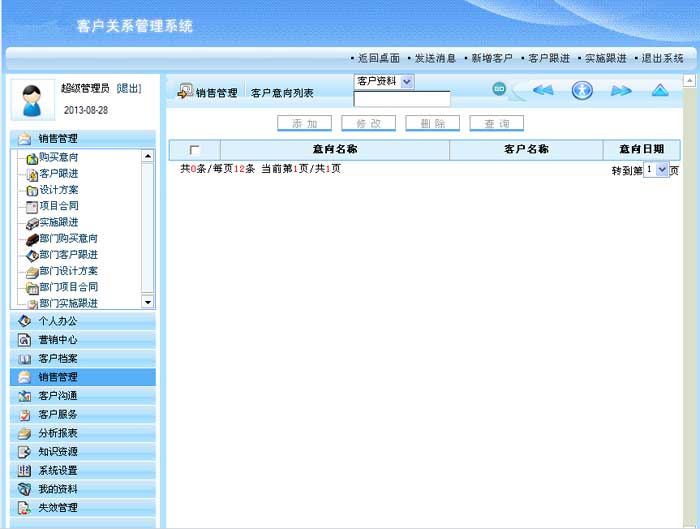Click the 查询 button
Viewport: 700px width, 529px height.
(496, 124)
